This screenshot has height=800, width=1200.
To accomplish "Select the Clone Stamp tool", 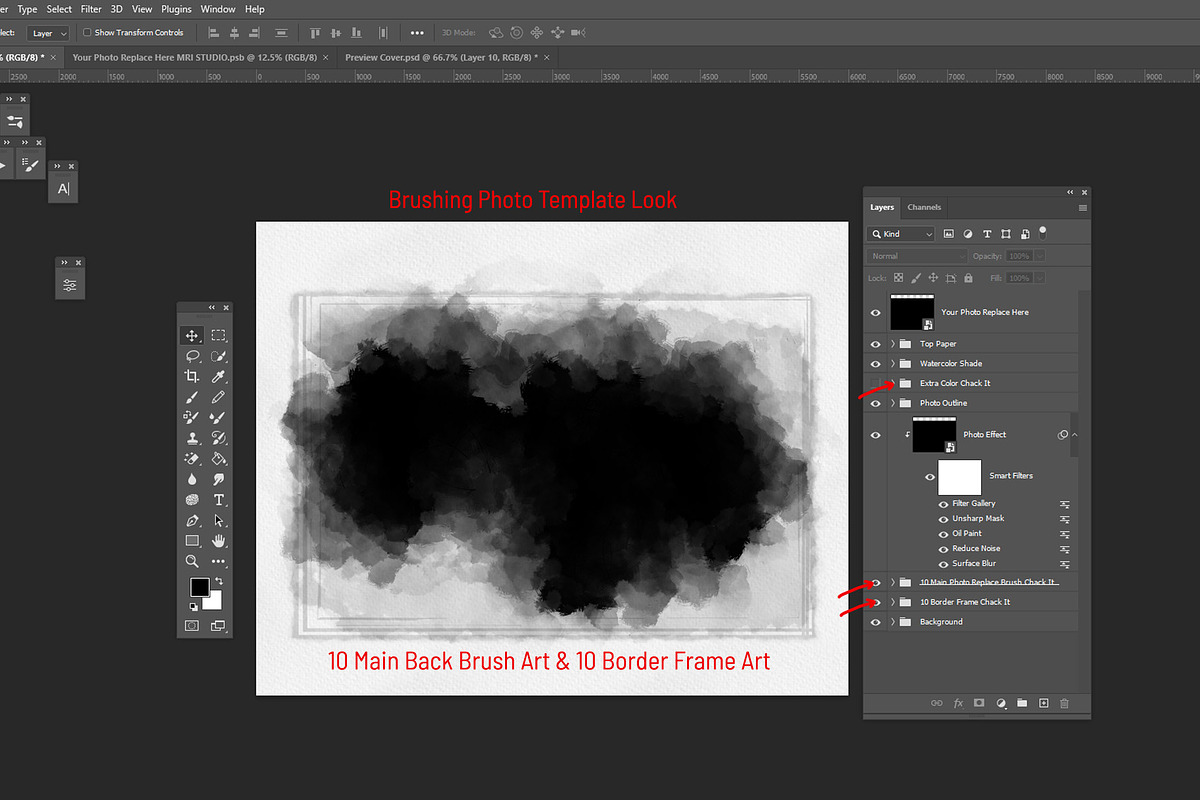I will pyautogui.click(x=191, y=438).
